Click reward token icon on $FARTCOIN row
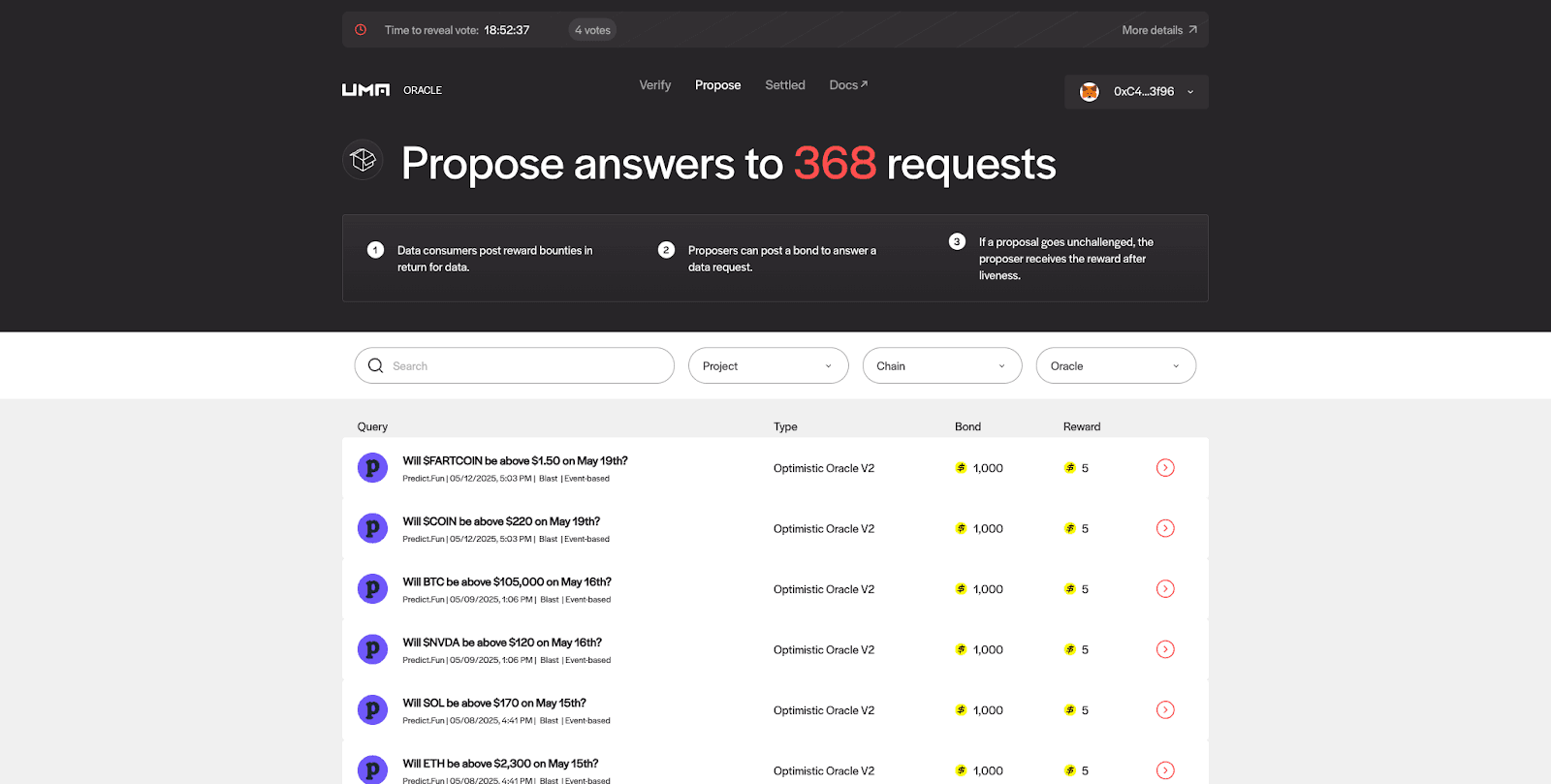 pos(1069,468)
